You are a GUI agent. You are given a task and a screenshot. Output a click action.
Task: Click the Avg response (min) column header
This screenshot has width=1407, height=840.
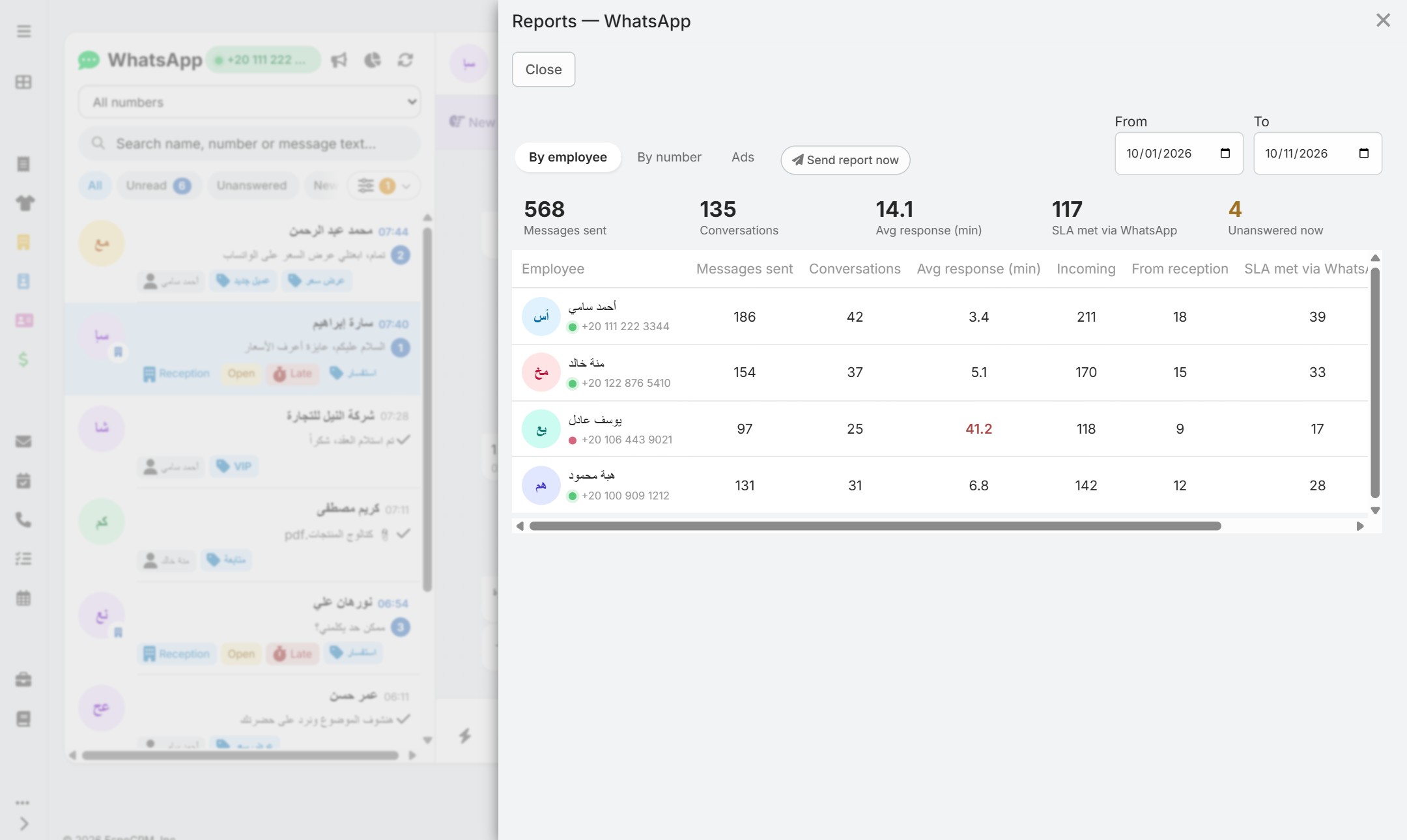coord(978,269)
